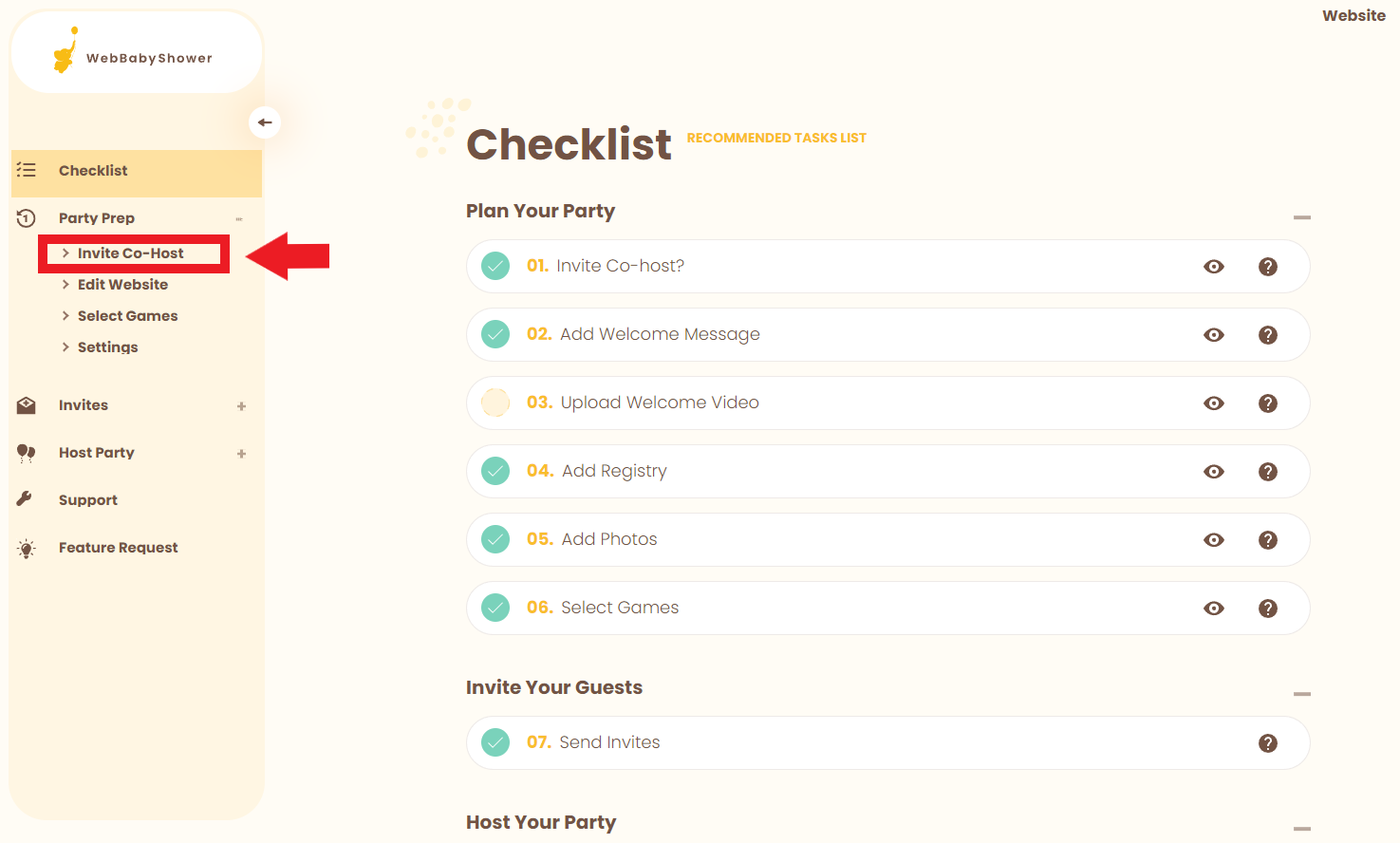
Task: Click help icon for Upload Welcome Video
Action: (1267, 403)
